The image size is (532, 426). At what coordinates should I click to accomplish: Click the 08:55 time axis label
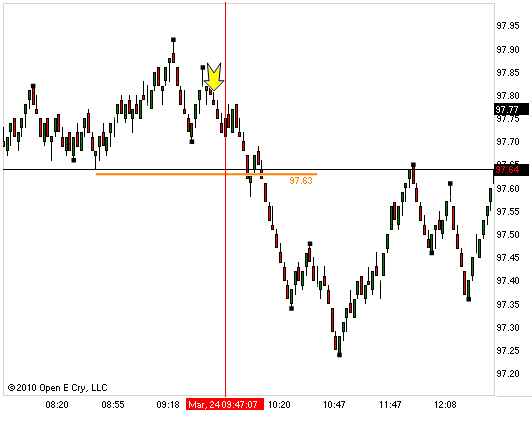point(113,405)
